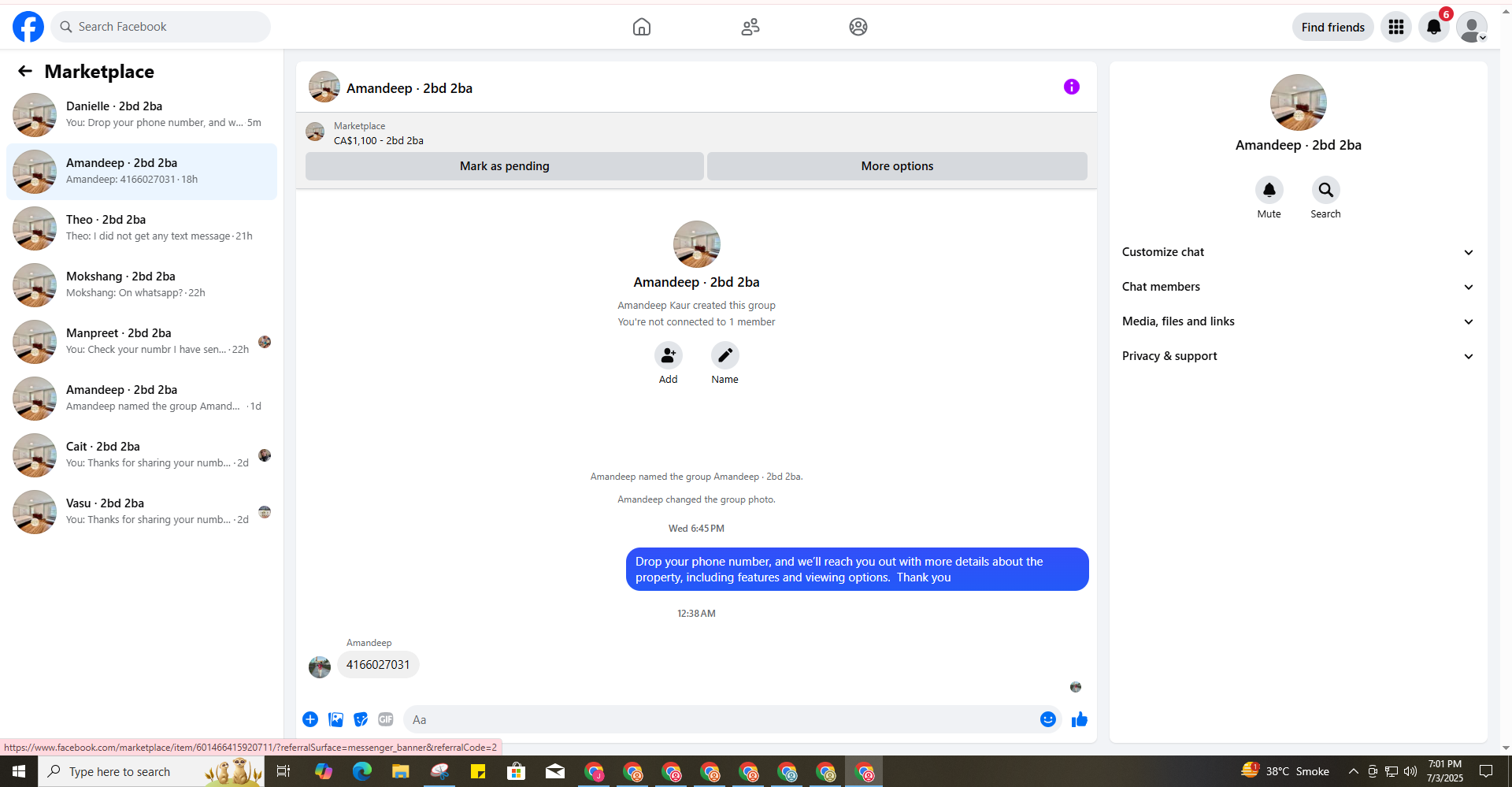Click the Find friends button
1512x787 pixels.
pos(1333,27)
